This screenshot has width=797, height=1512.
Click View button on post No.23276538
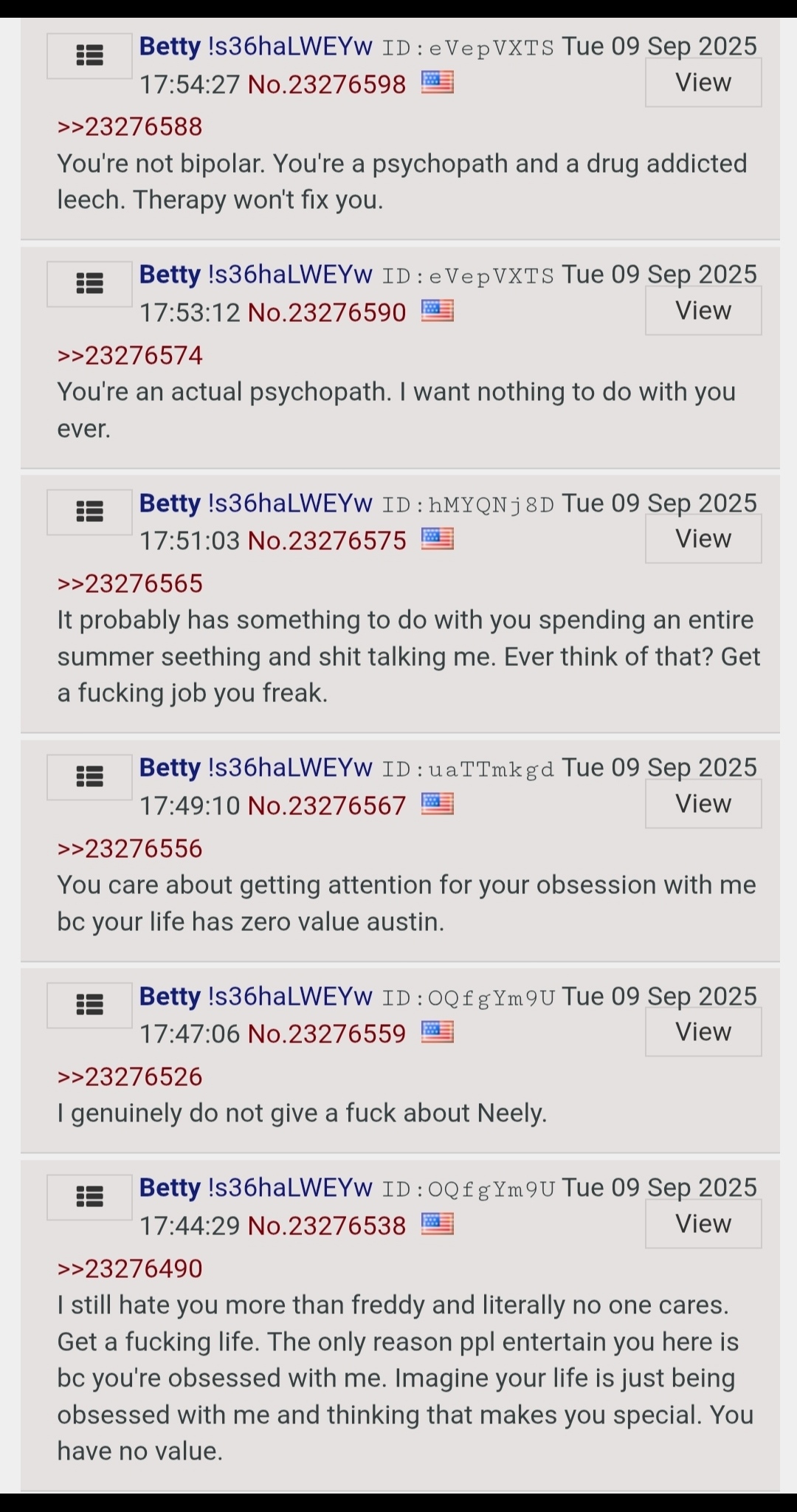[703, 1224]
